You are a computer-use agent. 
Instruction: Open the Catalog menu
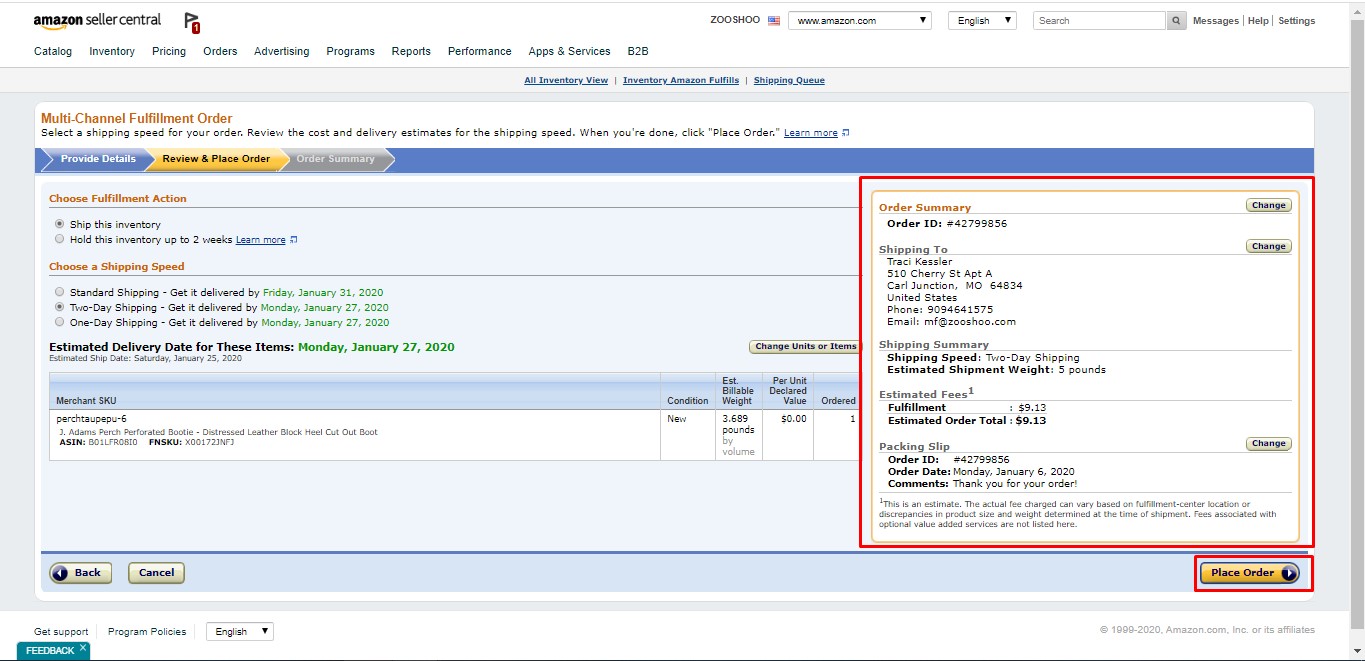point(53,51)
